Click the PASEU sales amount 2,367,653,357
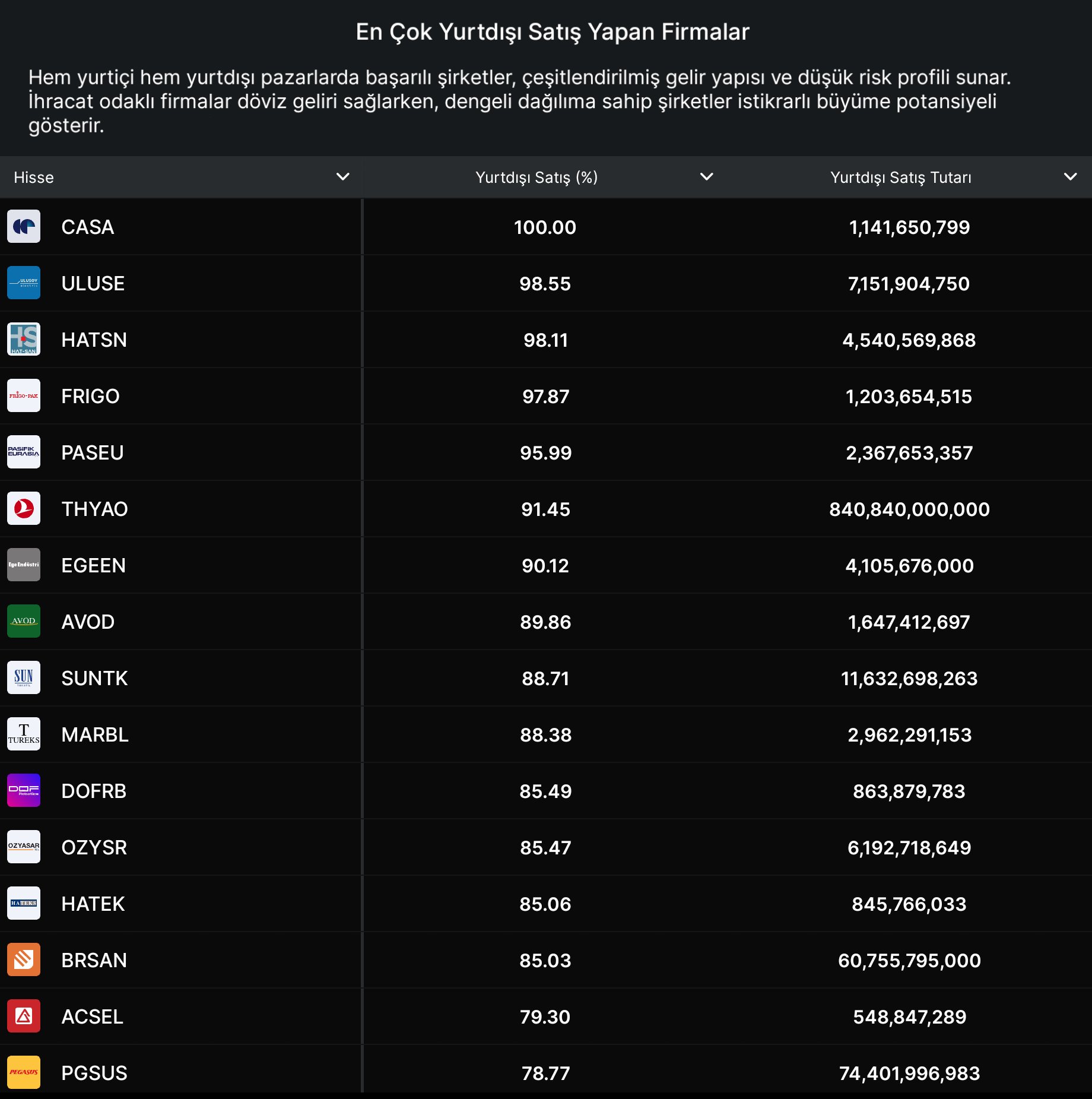 tap(909, 452)
